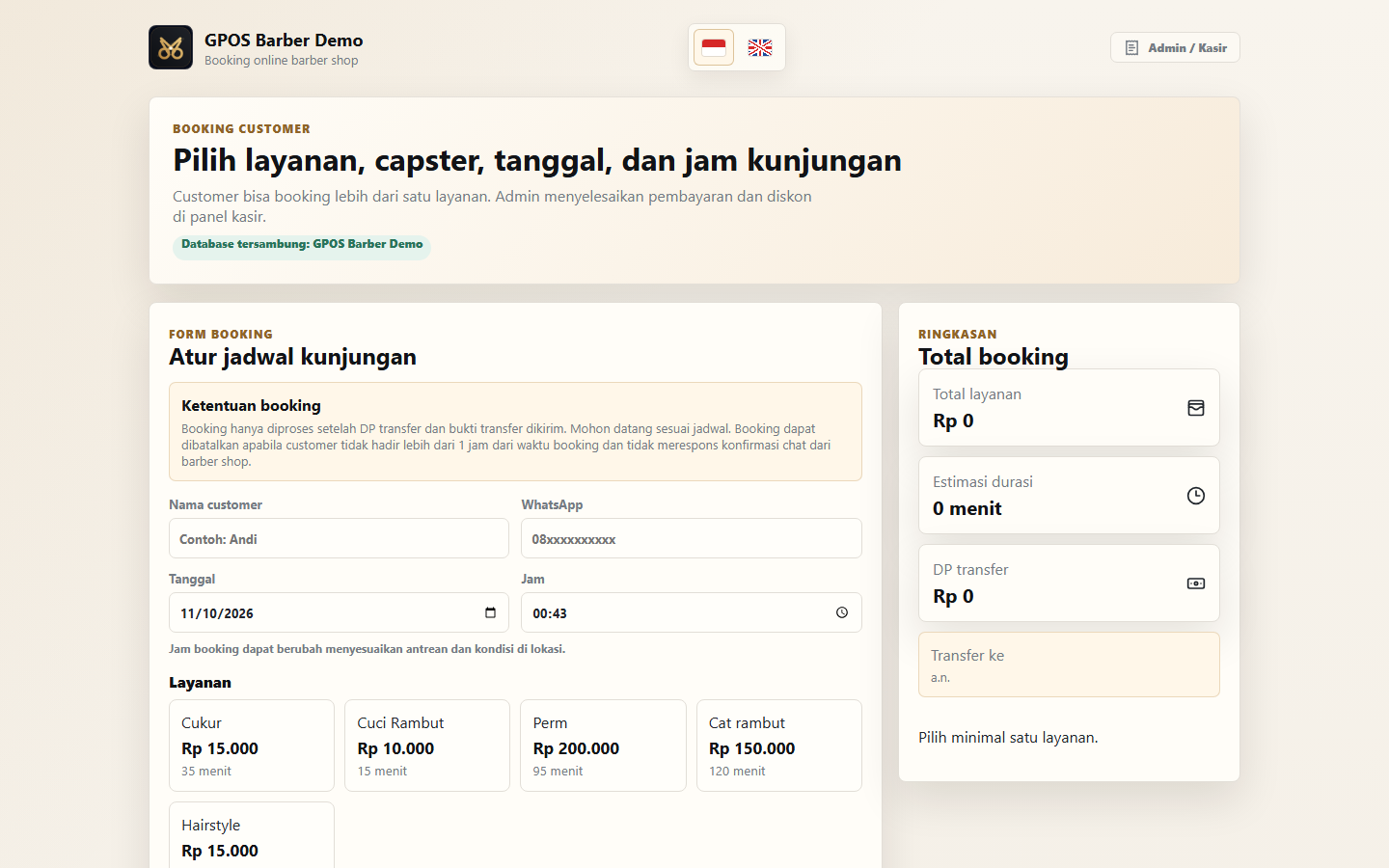Click the Transfer ke info box
The height and width of the screenshot is (868, 1389).
coord(1069,665)
